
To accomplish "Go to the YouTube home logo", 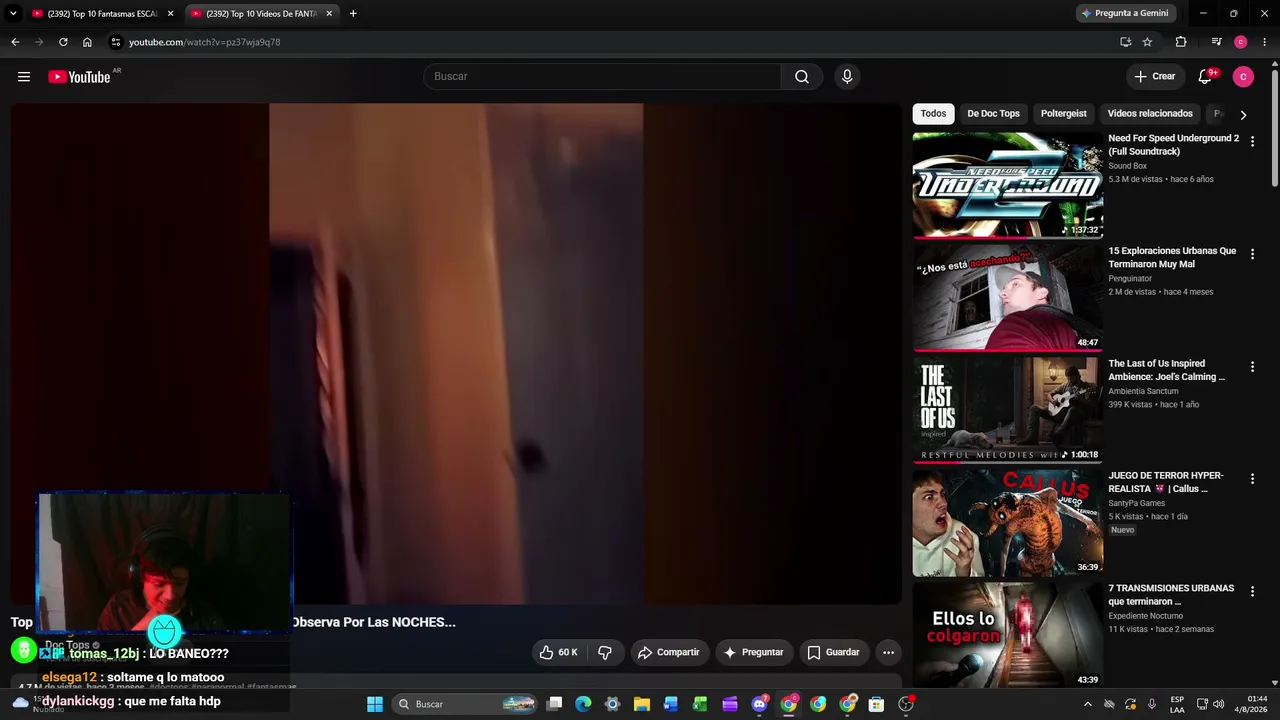I will [x=79, y=77].
